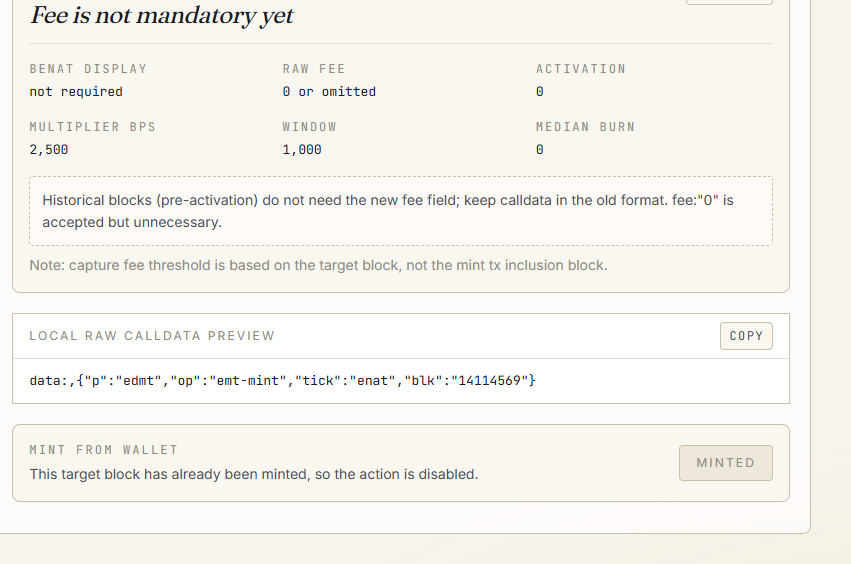This screenshot has height=564, width=851.
Task: Click the 'not required' value
Action: (76, 92)
